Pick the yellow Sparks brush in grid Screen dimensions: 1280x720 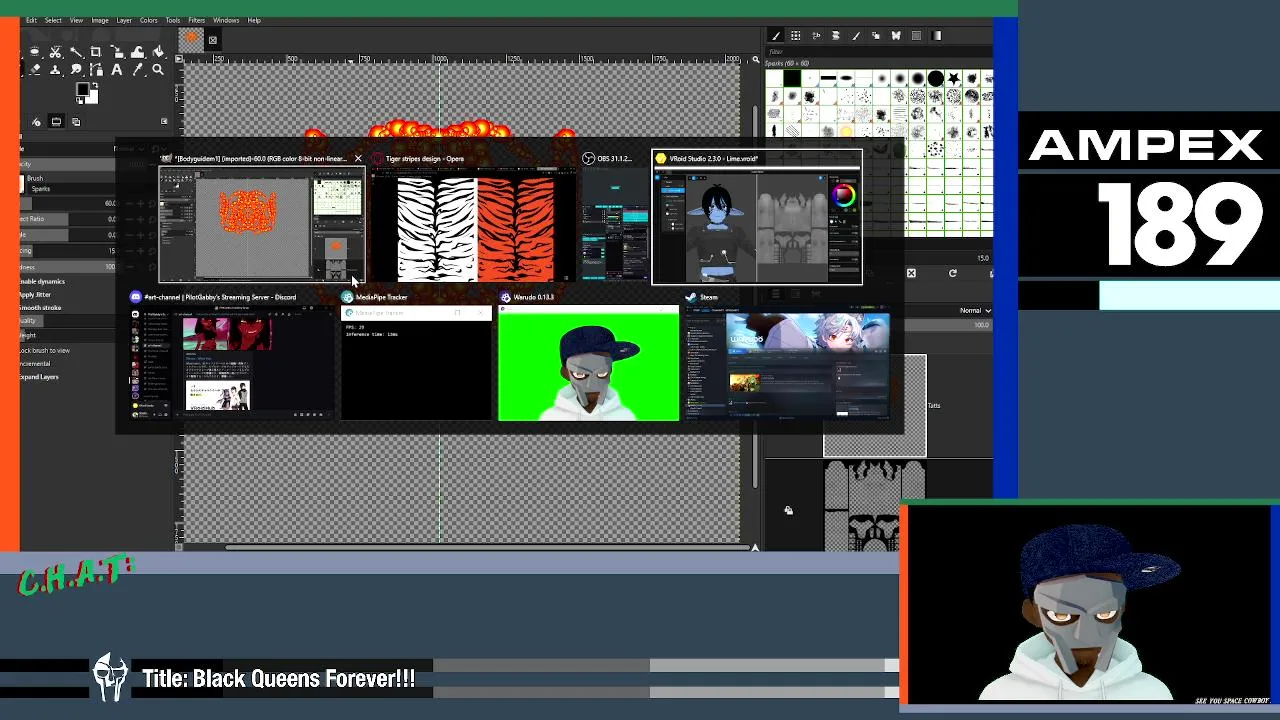[x=846, y=131]
